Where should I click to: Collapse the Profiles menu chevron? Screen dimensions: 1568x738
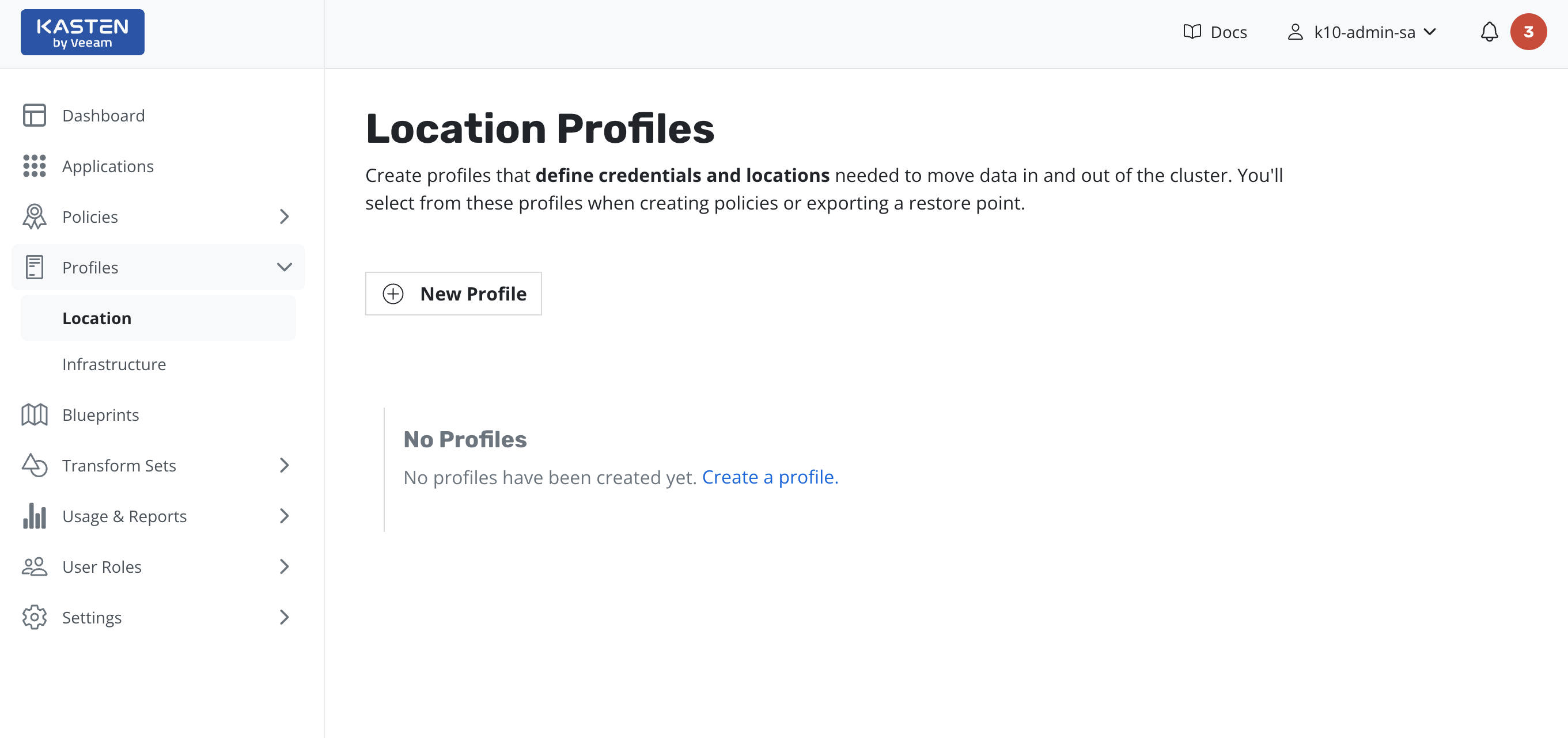(x=284, y=267)
